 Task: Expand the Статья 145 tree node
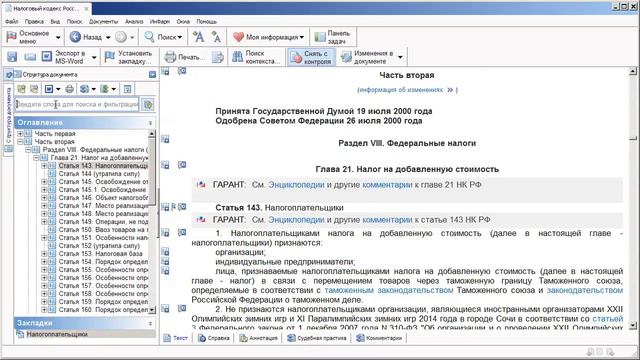(44, 182)
